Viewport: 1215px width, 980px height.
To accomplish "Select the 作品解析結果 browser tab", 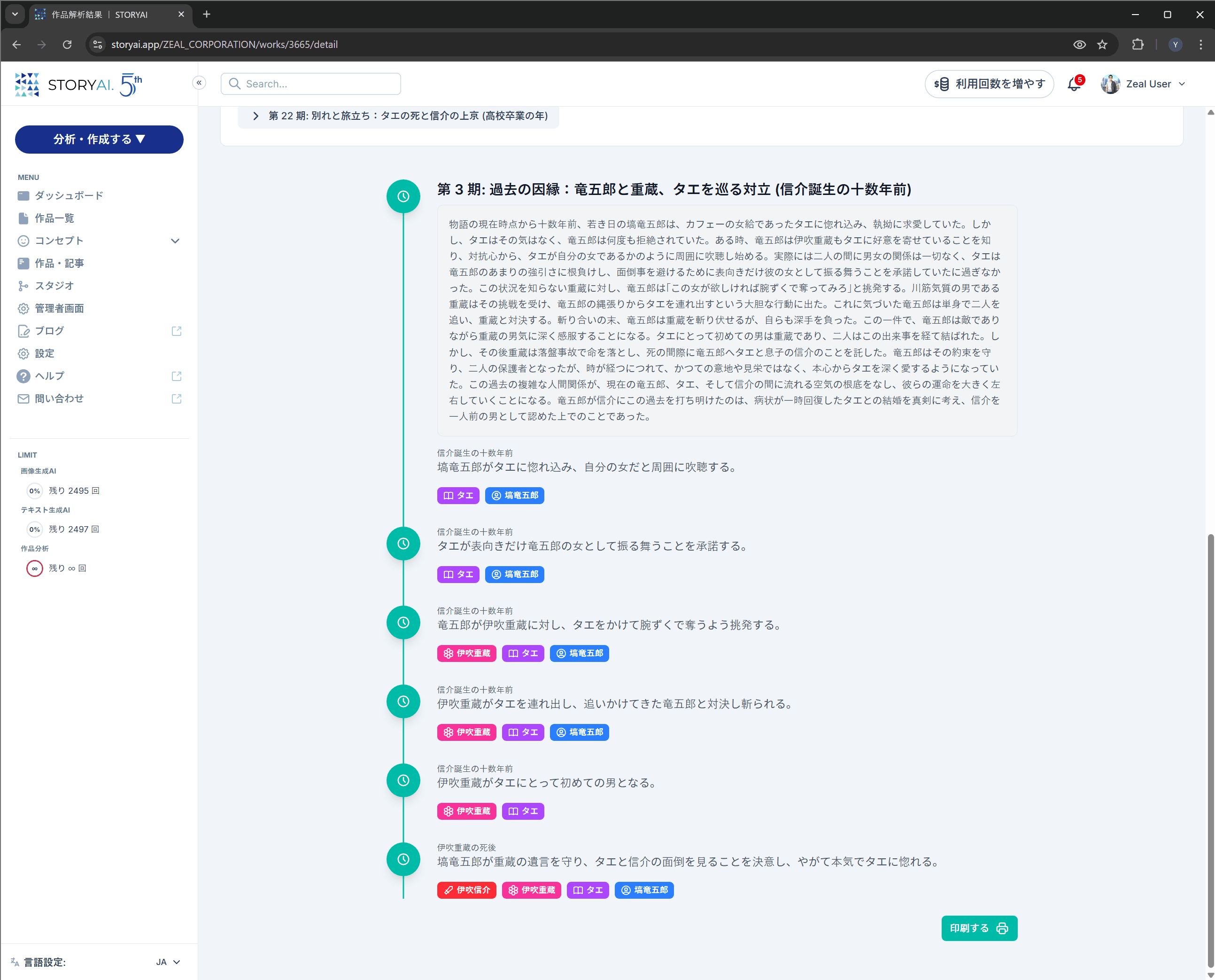I will coord(110,15).
